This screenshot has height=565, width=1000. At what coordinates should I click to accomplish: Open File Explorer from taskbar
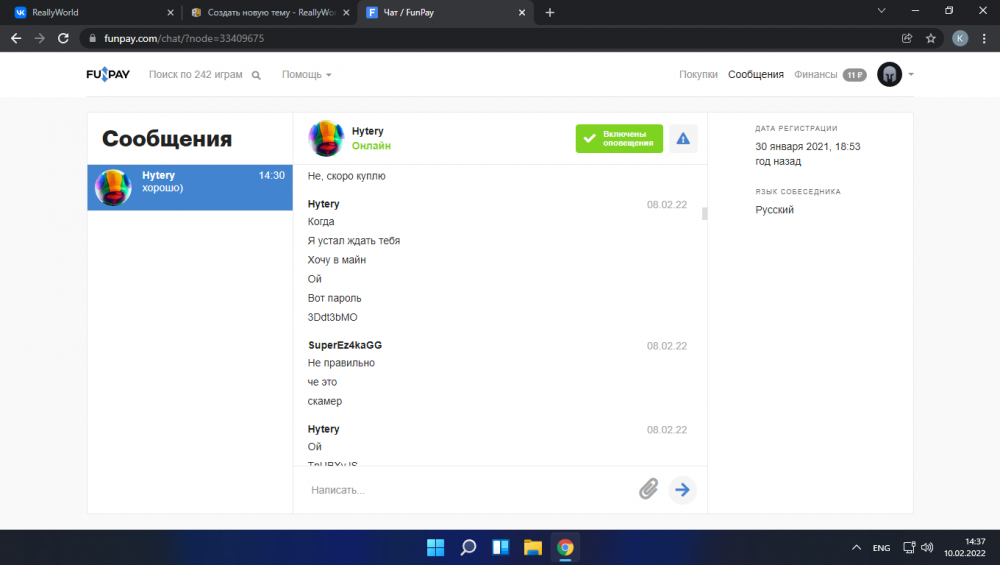point(533,547)
